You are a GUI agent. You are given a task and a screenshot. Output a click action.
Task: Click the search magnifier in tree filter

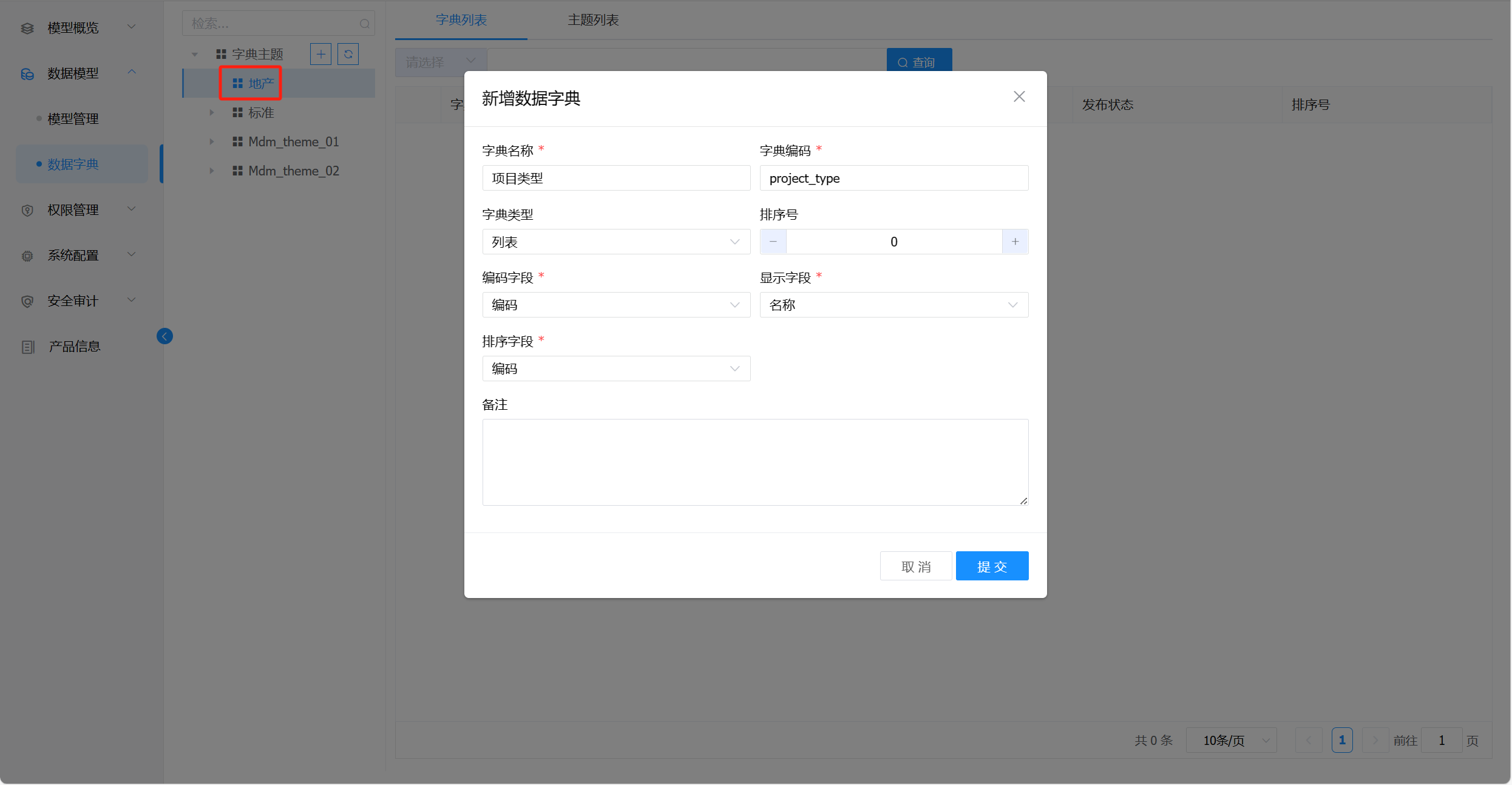tap(364, 24)
